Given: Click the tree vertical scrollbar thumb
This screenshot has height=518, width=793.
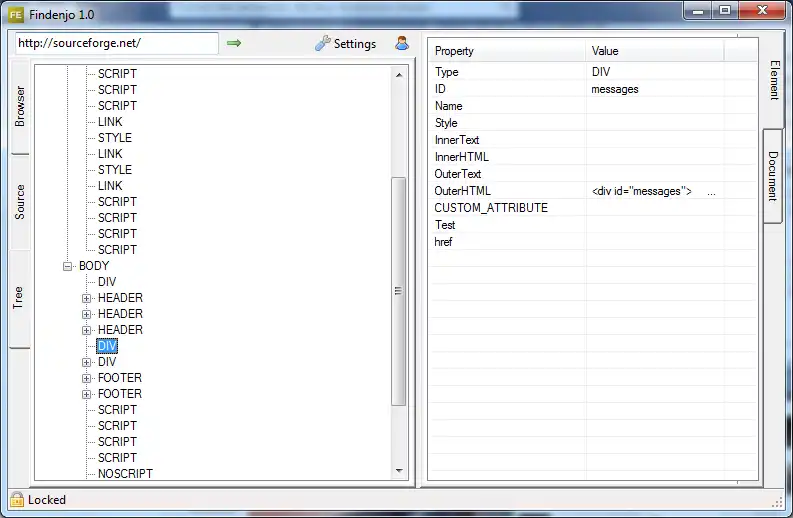Looking at the screenshot, I should pos(399,291).
